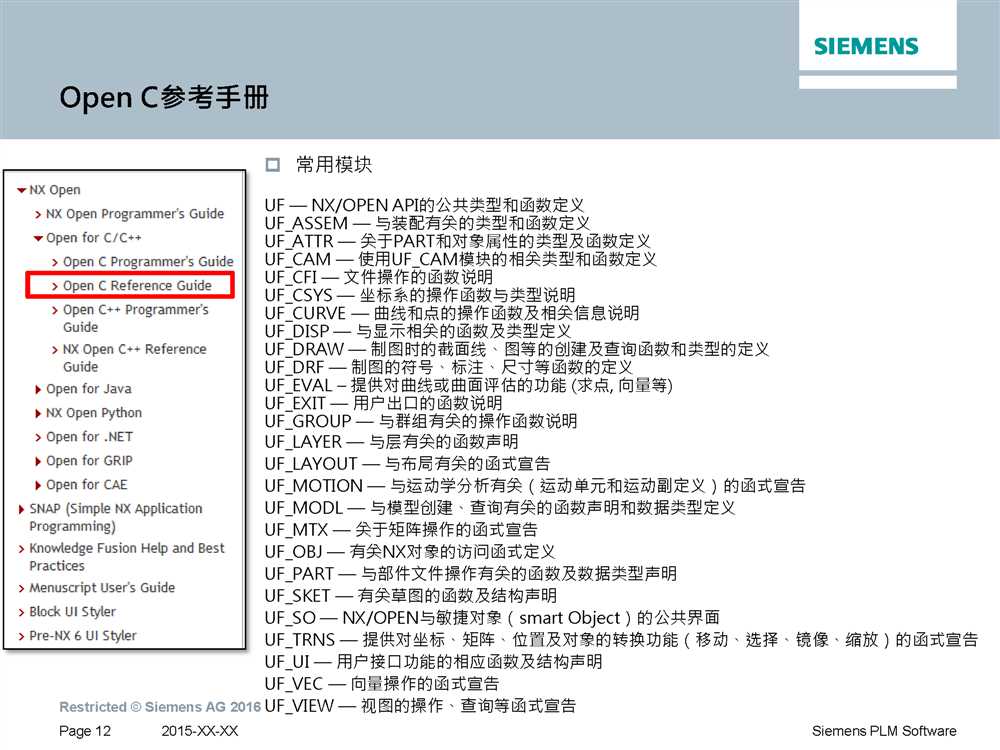
Task: Select Open for C/C++ entry
Action: (x=94, y=238)
